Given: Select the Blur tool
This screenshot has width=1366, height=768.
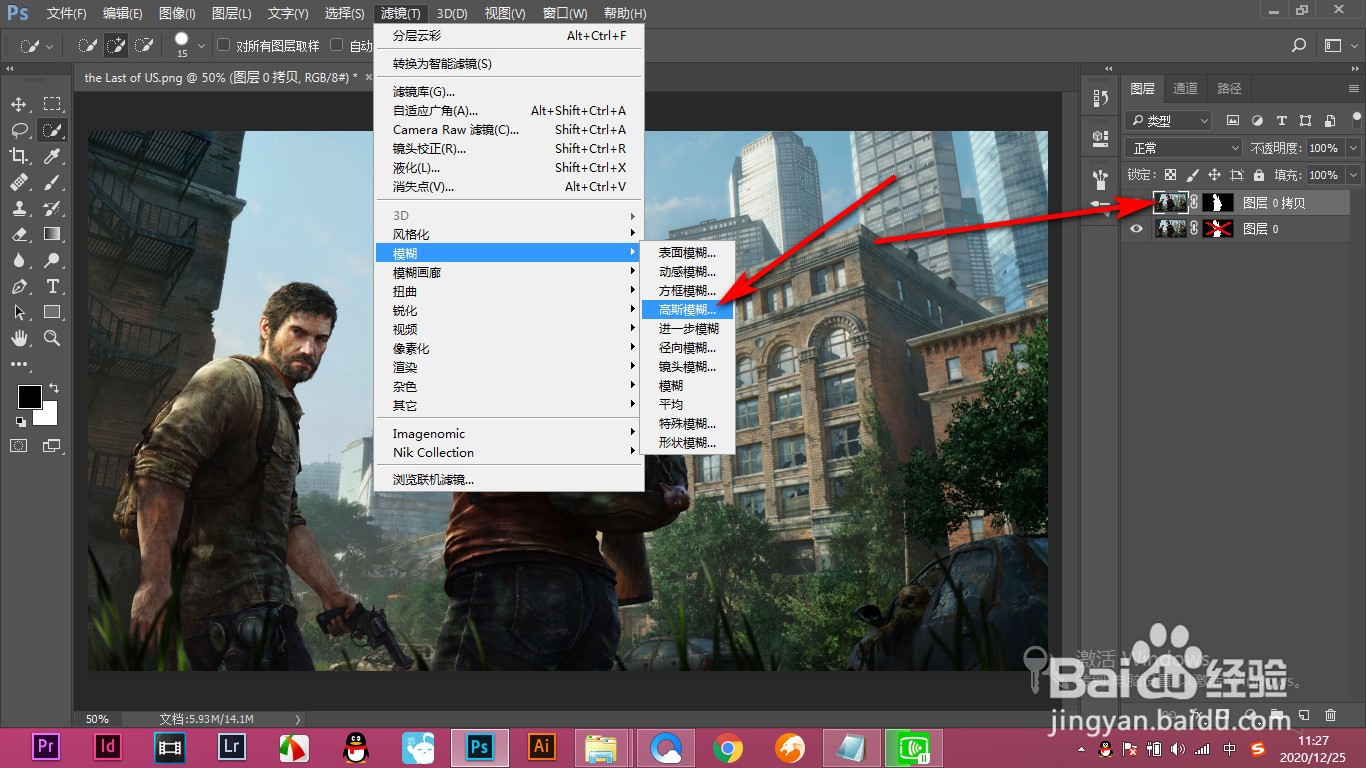Looking at the screenshot, I should [19, 260].
